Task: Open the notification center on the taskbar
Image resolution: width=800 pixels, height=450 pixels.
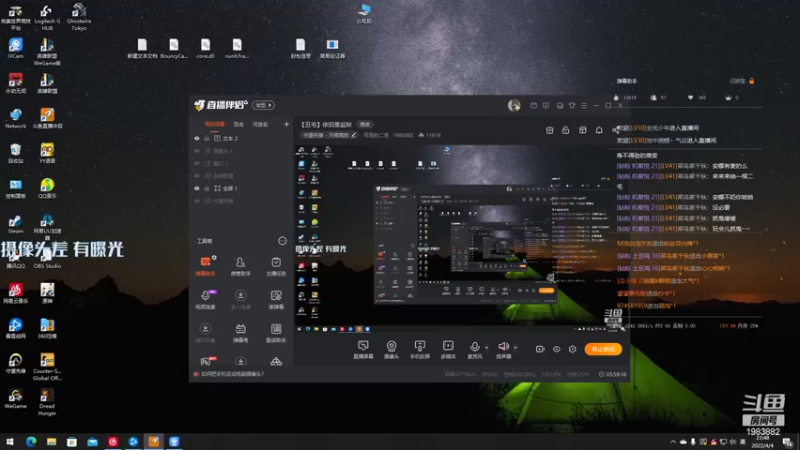Action: point(788,442)
